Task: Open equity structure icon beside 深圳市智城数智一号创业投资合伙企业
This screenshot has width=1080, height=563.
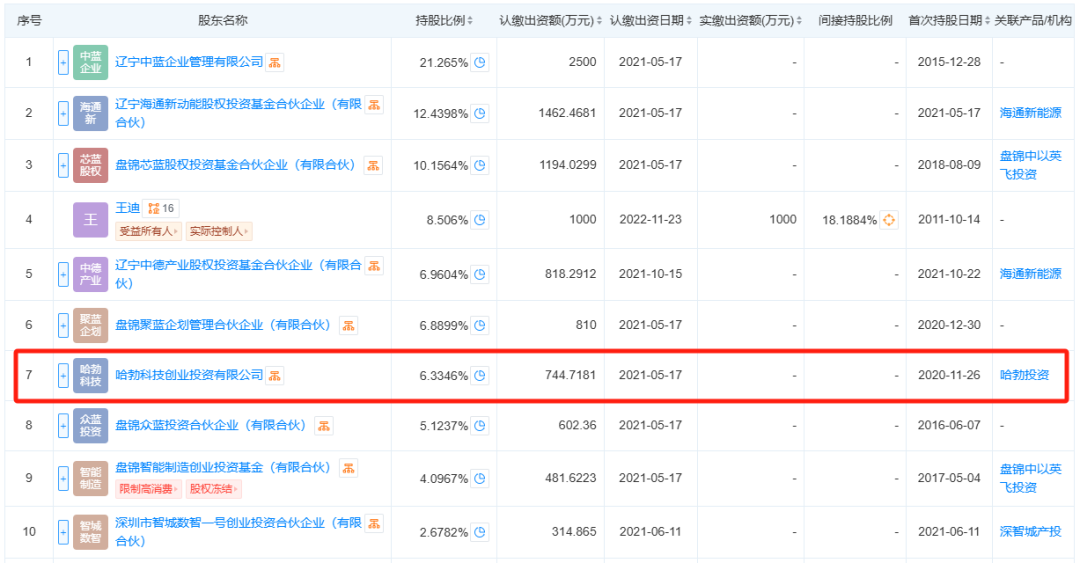Action: [x=374, y=524]
